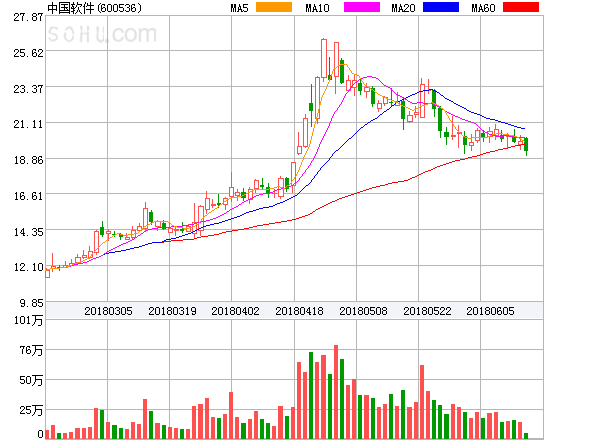600x440 pixels.
Task: Click the orange MA5 legend swatch
Action: [x=274, y=7]
